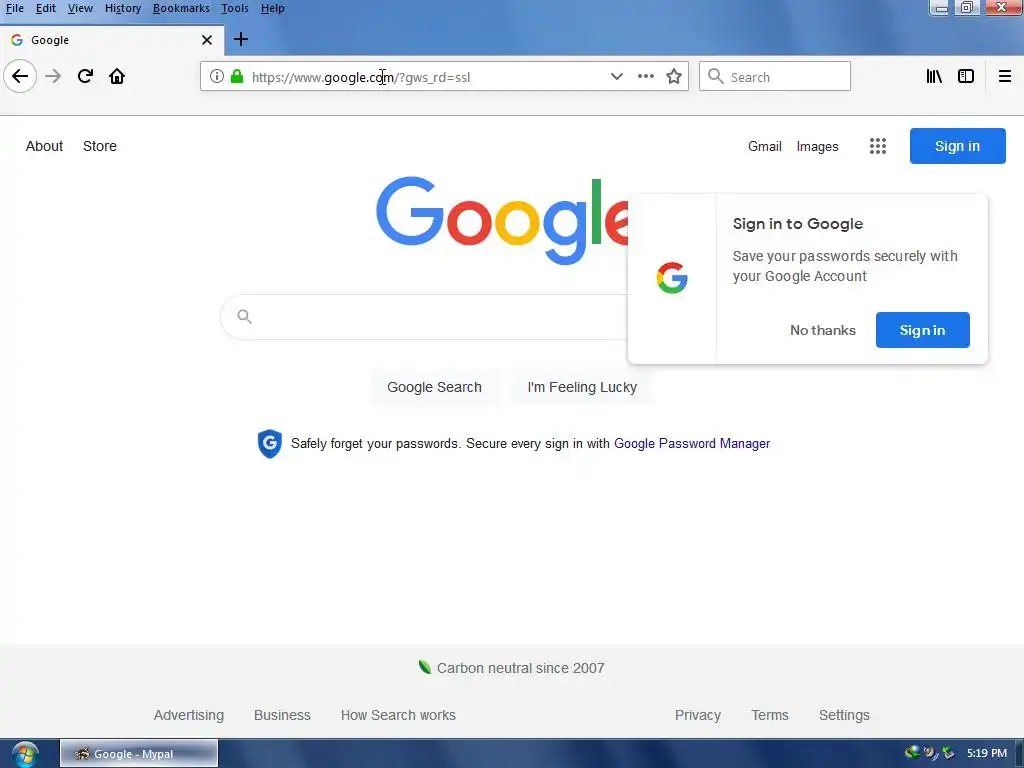Image resolution: width=1024 pixels, height=768 pixels.
Task: Open the View menu
Action: click(80, 8)
